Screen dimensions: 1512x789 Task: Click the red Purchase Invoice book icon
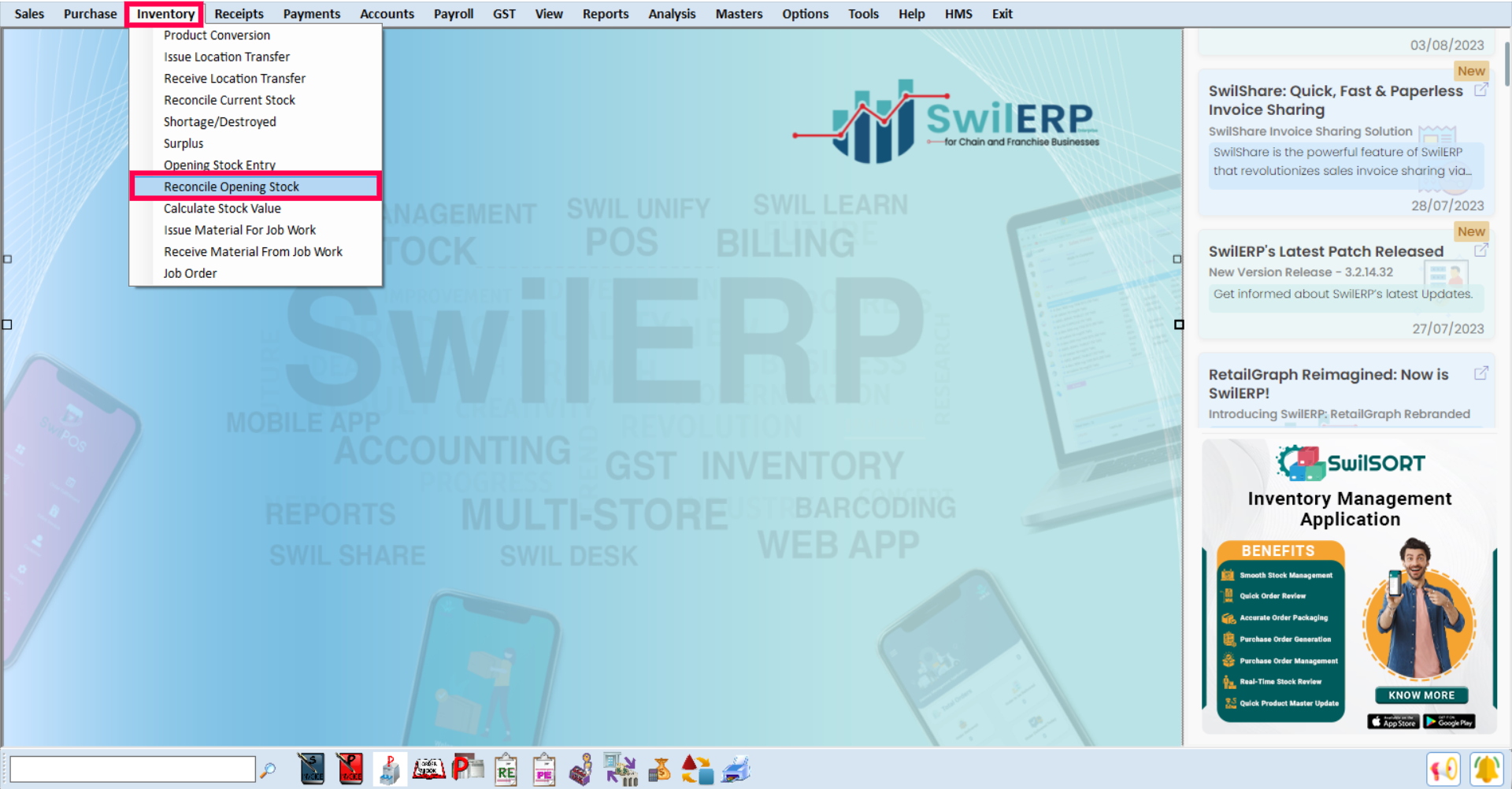click(x=350, y=769)
